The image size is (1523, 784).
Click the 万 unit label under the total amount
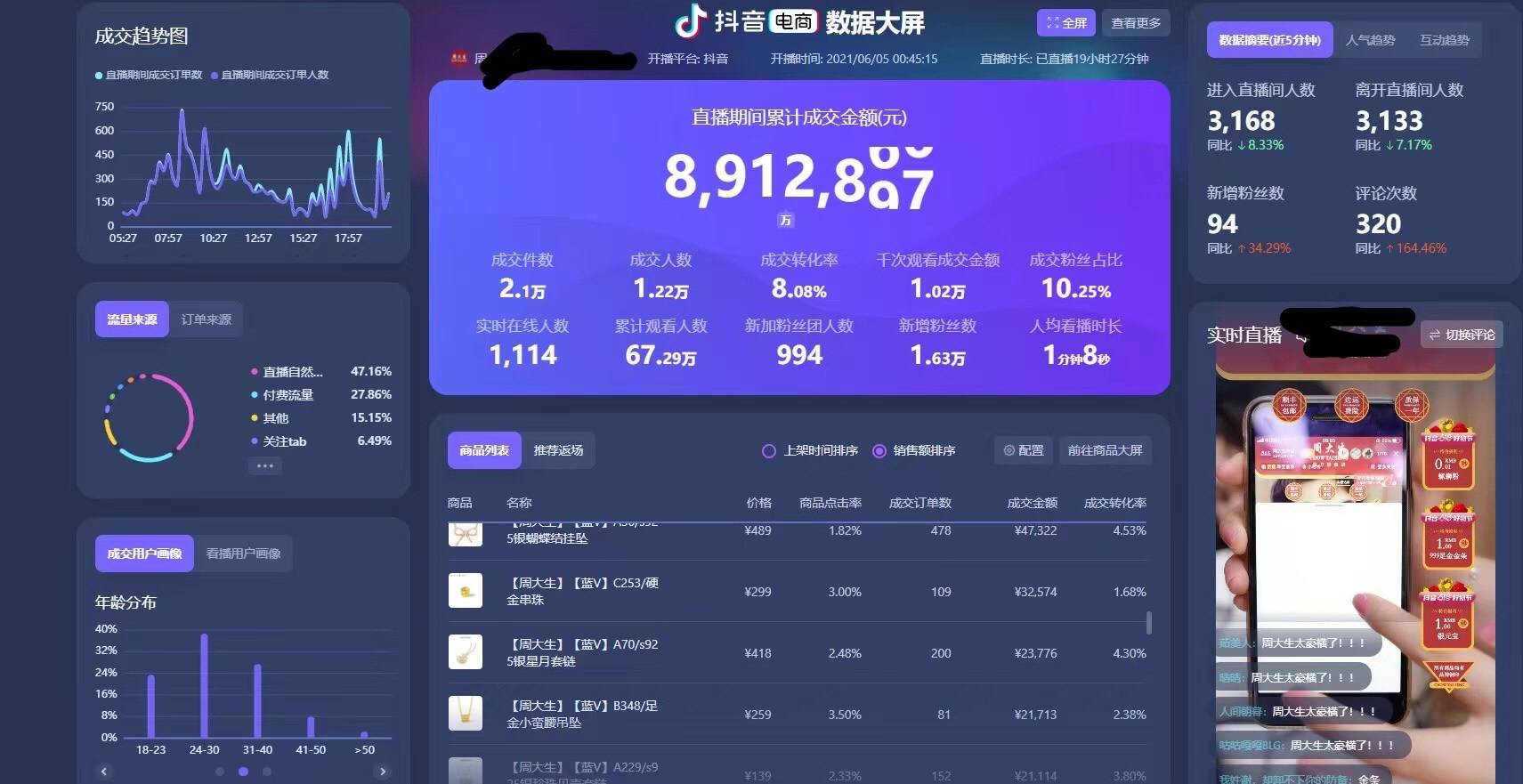click(785, 220)
